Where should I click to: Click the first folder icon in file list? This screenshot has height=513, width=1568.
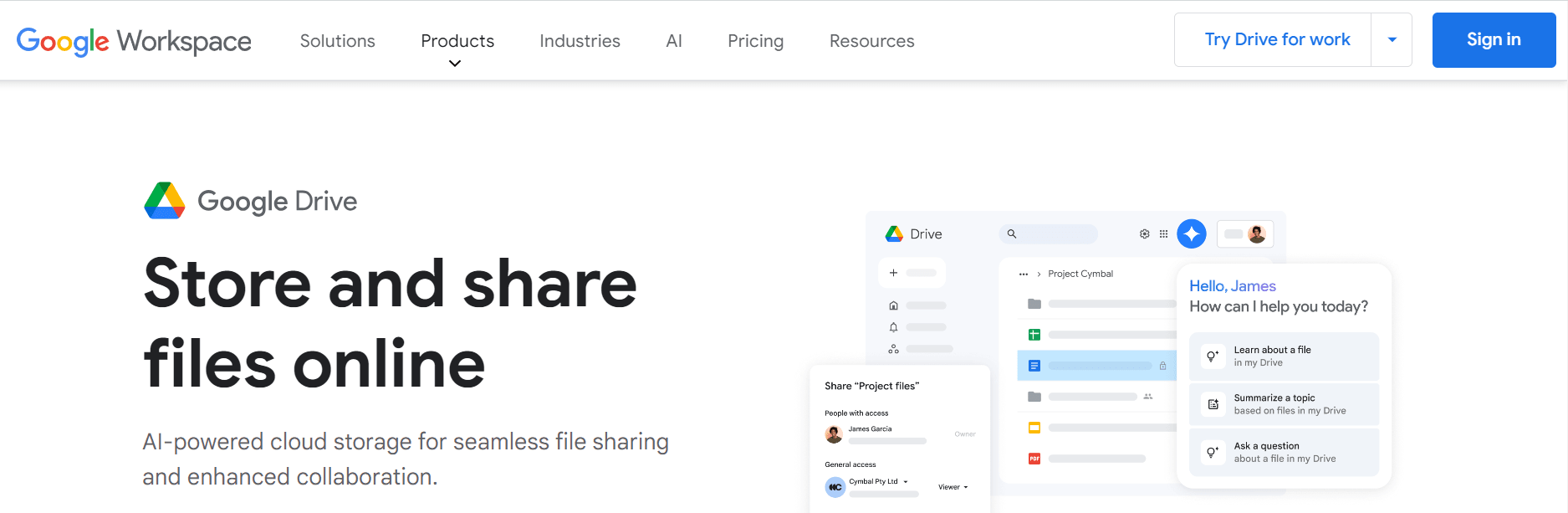point(1034,304)
